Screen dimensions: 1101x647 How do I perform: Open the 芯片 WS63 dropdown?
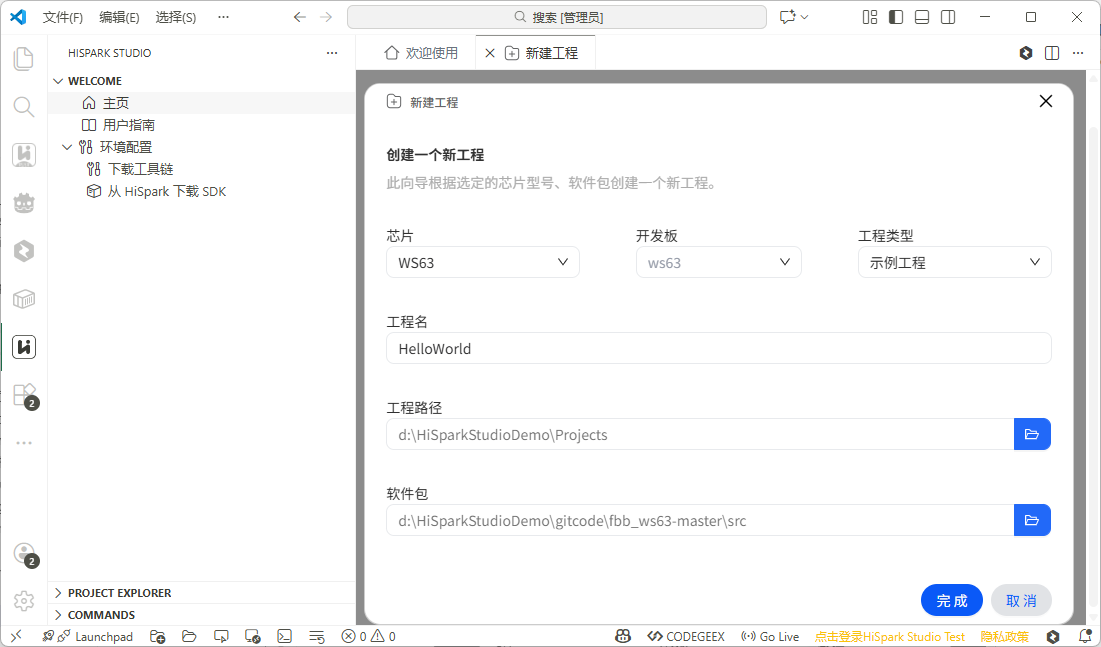(x=482, y=262)
